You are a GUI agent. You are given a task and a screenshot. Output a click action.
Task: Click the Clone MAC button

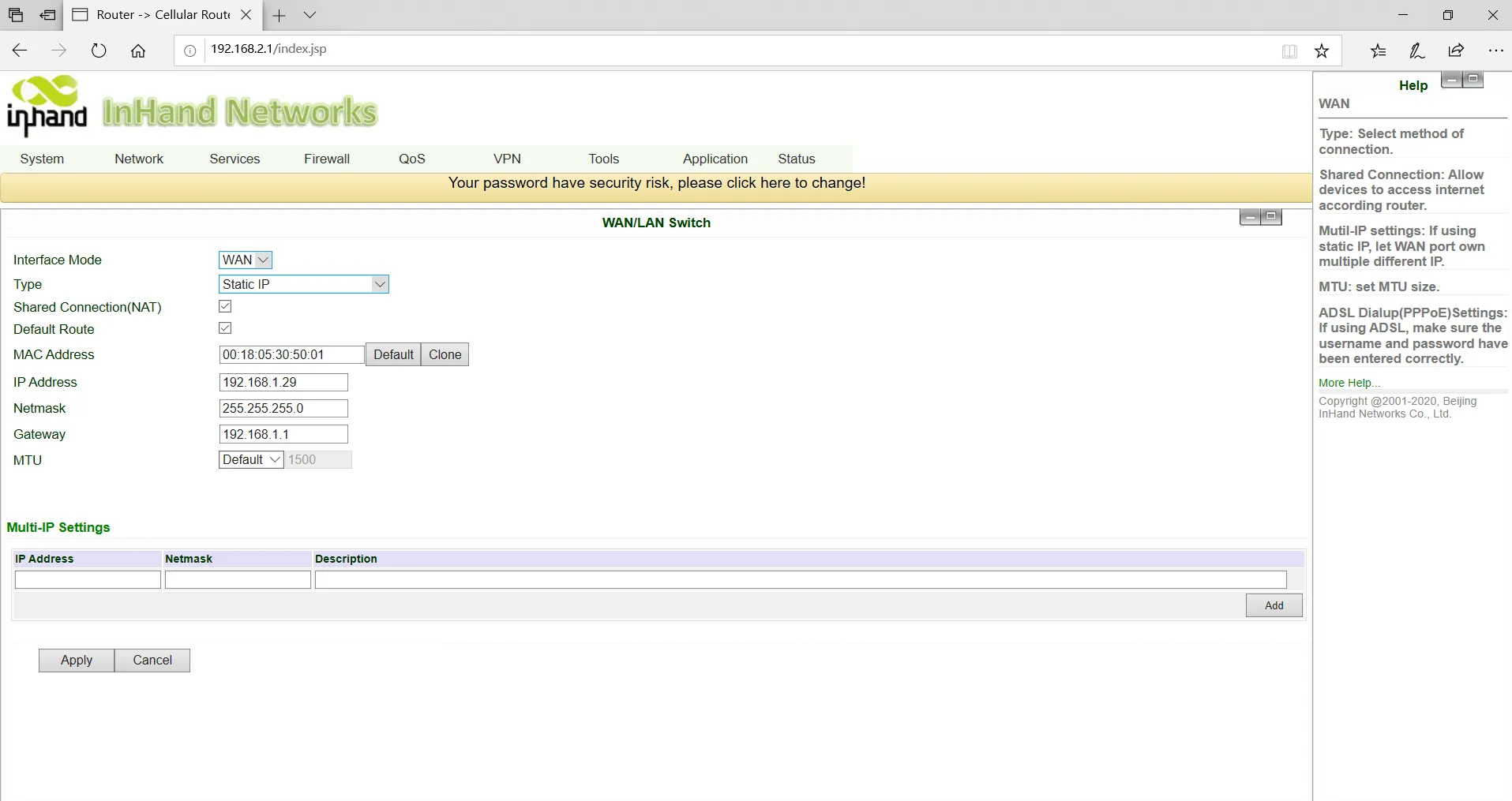[445, 354]
